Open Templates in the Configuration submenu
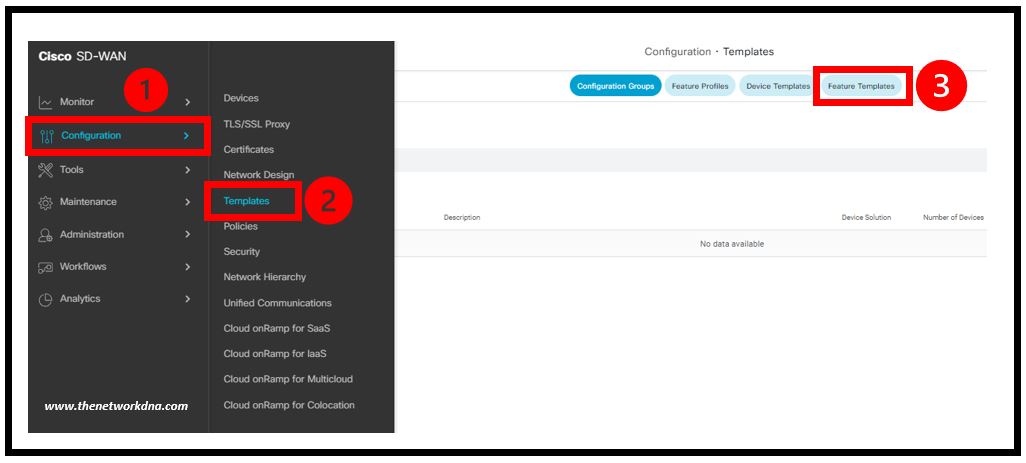 point(246,201)
